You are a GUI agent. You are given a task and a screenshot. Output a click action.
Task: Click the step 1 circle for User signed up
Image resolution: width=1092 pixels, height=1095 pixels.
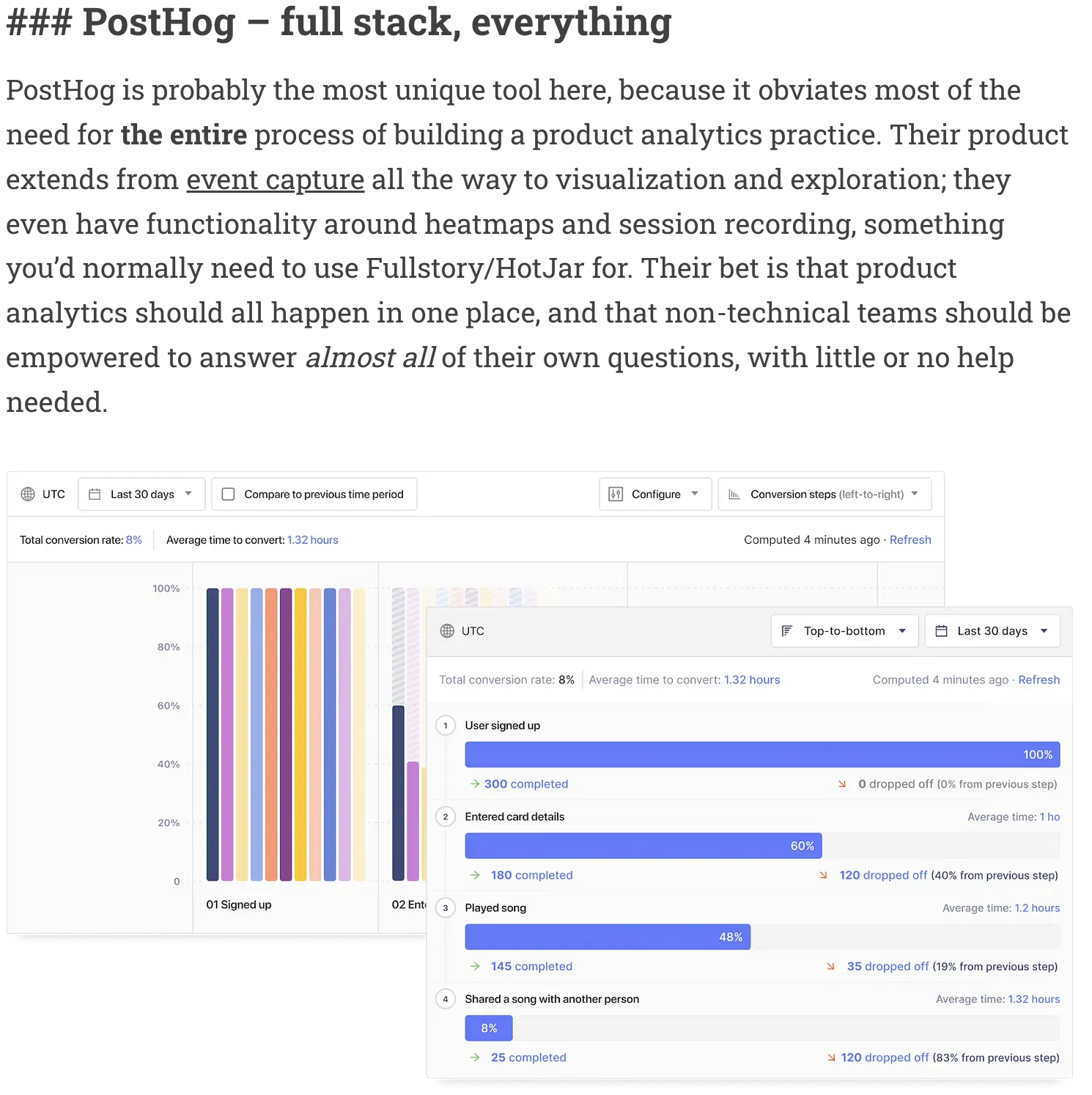pos(446,726)
